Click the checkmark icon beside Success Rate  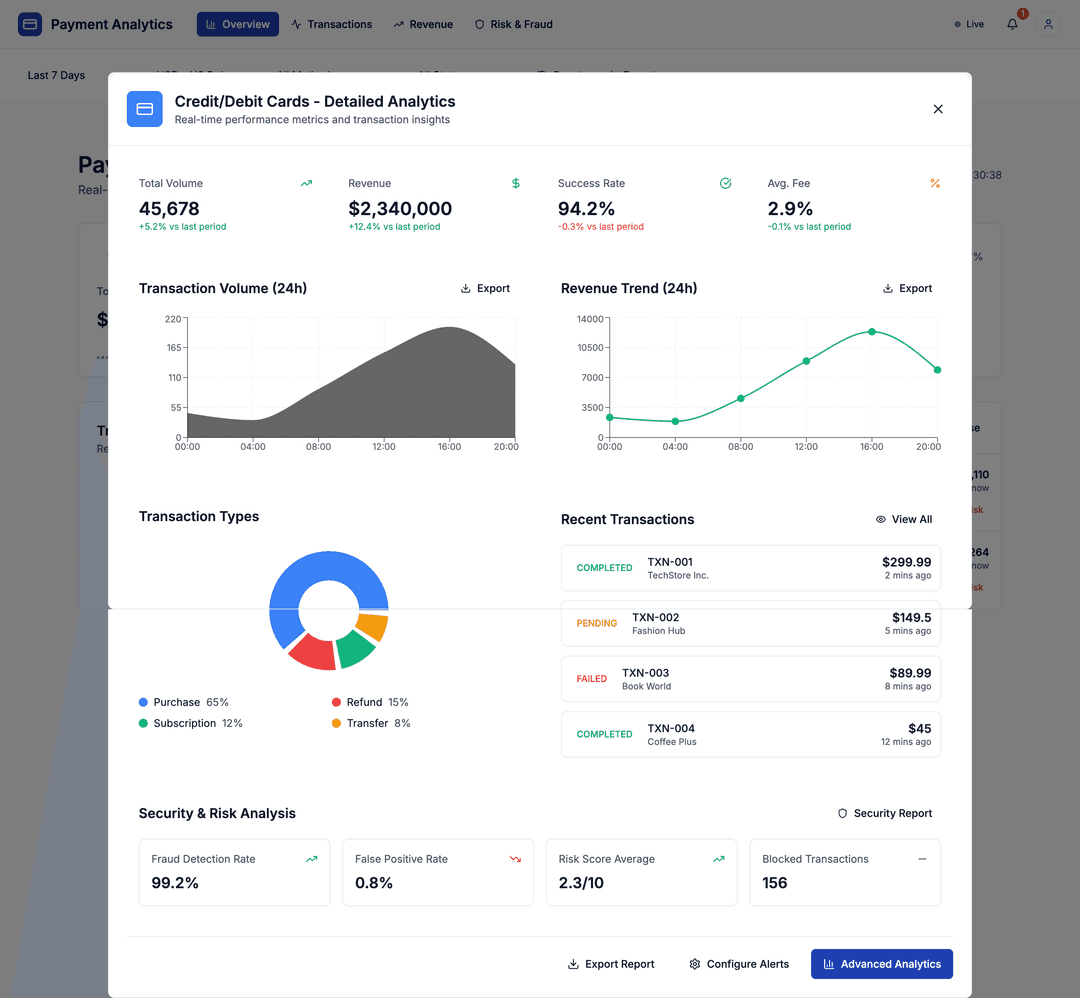click(x=725, y=183)
